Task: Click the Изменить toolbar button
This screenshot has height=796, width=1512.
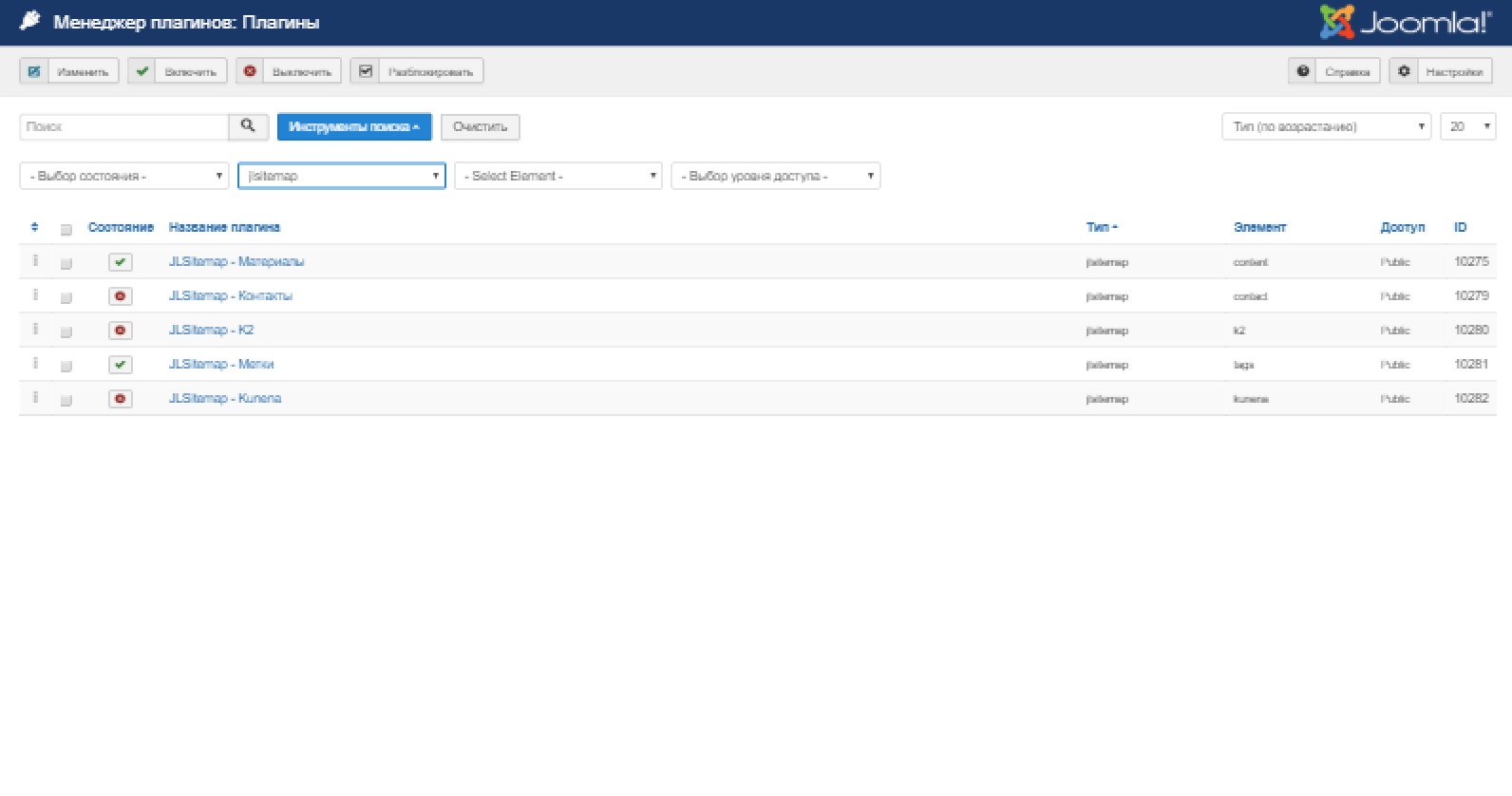Action: 69,71
